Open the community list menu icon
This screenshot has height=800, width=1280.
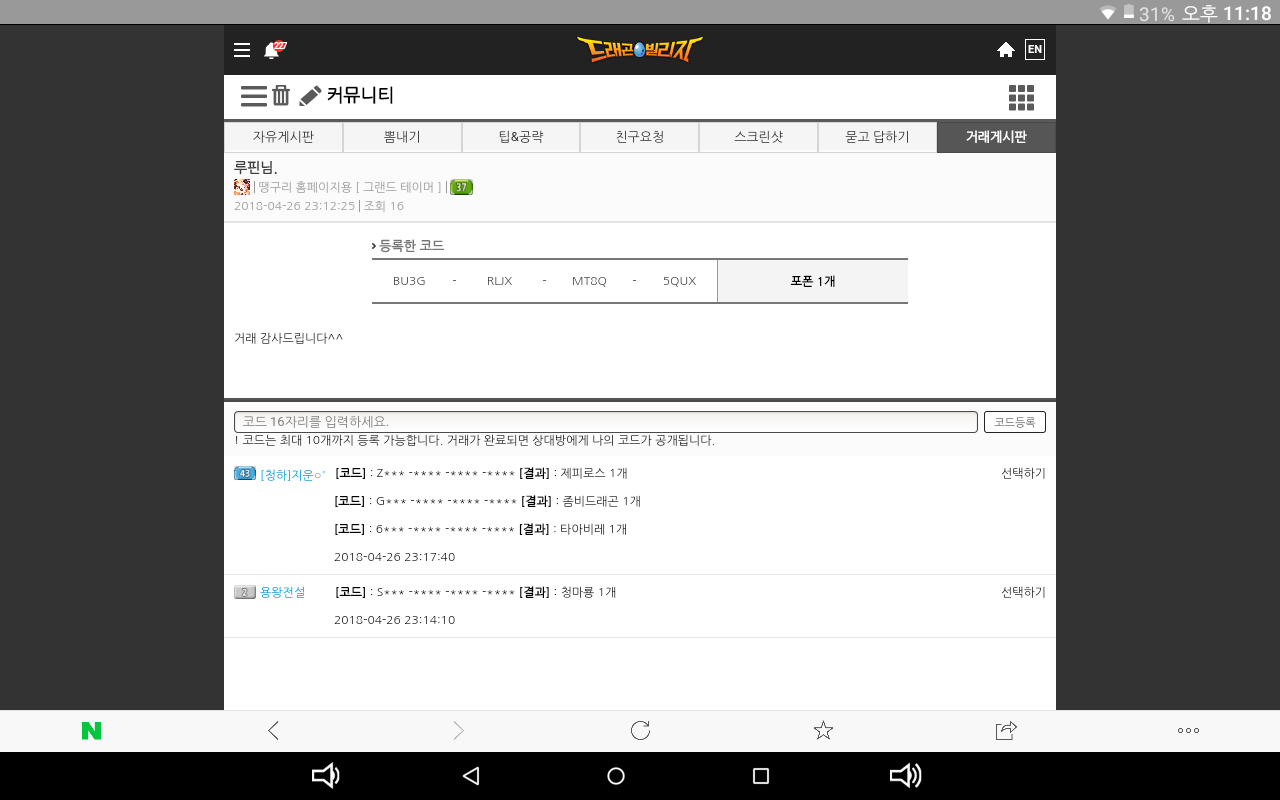pos(253,96)
